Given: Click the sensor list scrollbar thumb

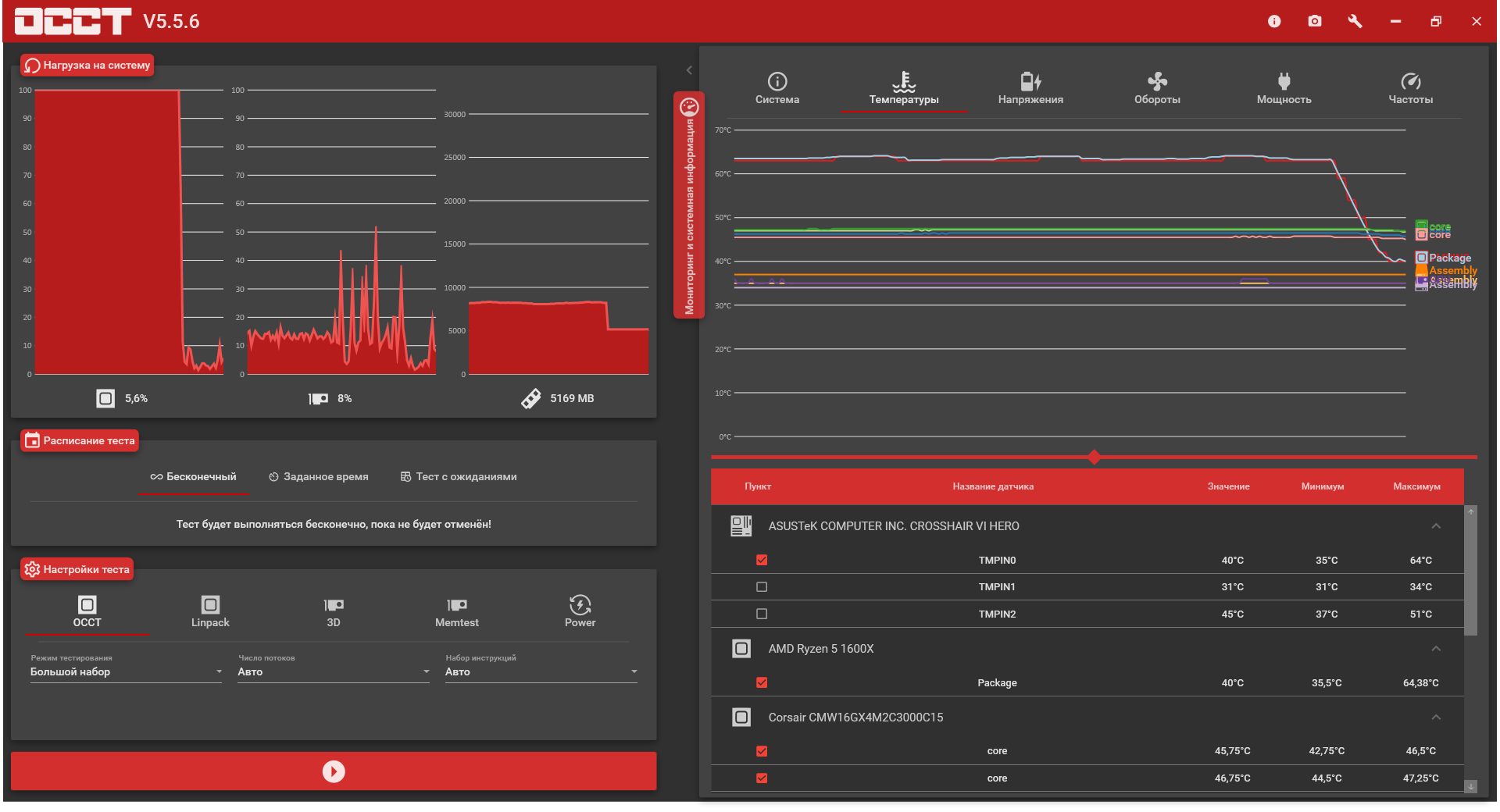Looking at the screenshot, I should tap(1470, 577).
